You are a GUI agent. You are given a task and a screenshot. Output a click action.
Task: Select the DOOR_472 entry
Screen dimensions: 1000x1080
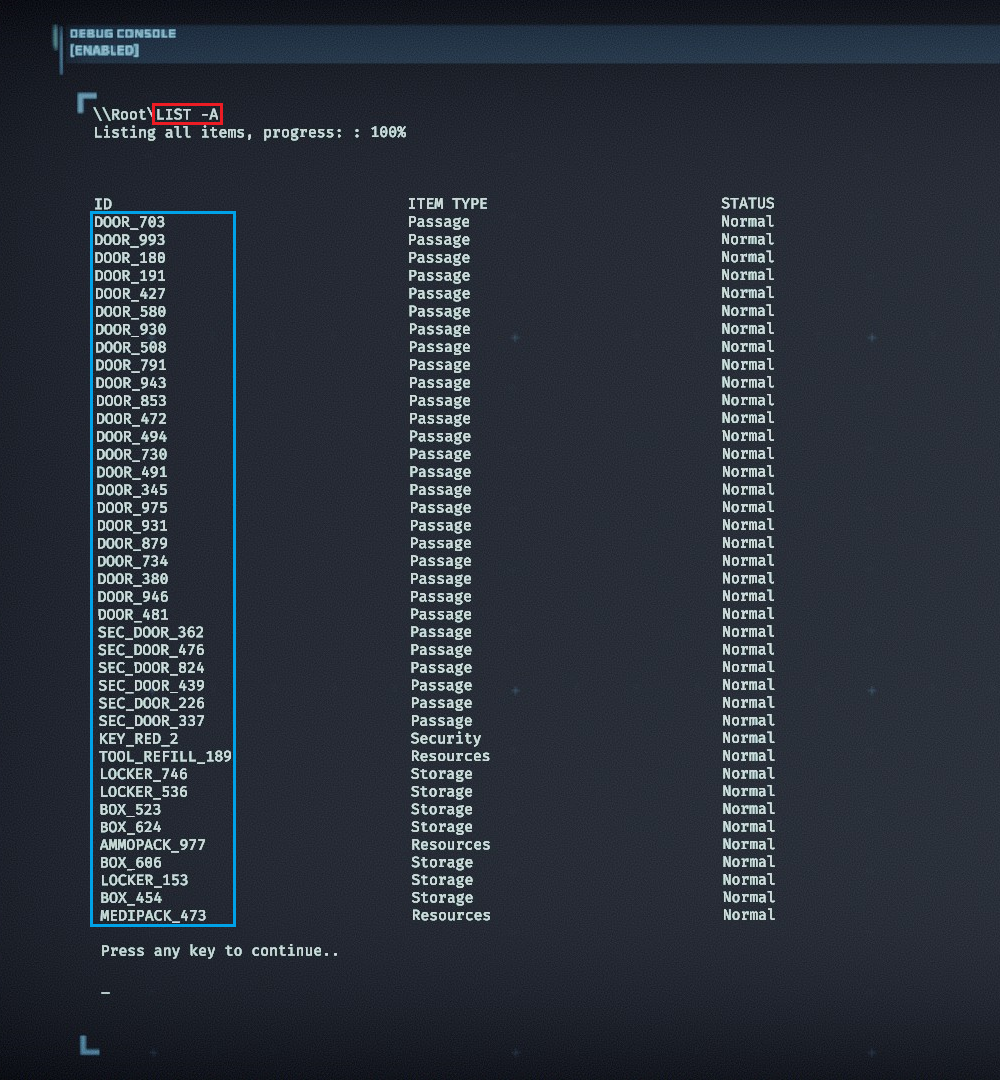tap(131, 419)
